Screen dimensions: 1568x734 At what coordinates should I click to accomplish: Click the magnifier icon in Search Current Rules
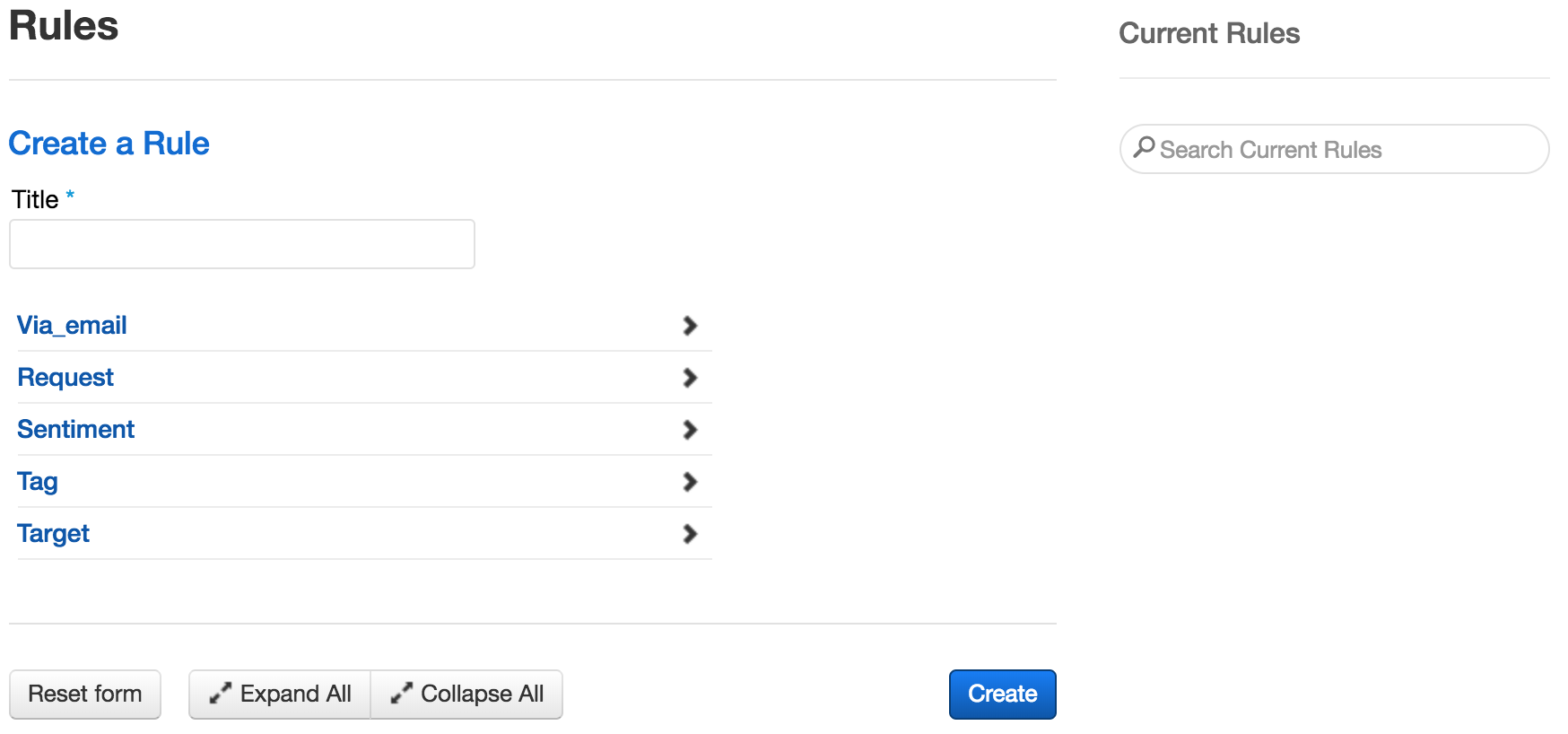point(1144,147)
